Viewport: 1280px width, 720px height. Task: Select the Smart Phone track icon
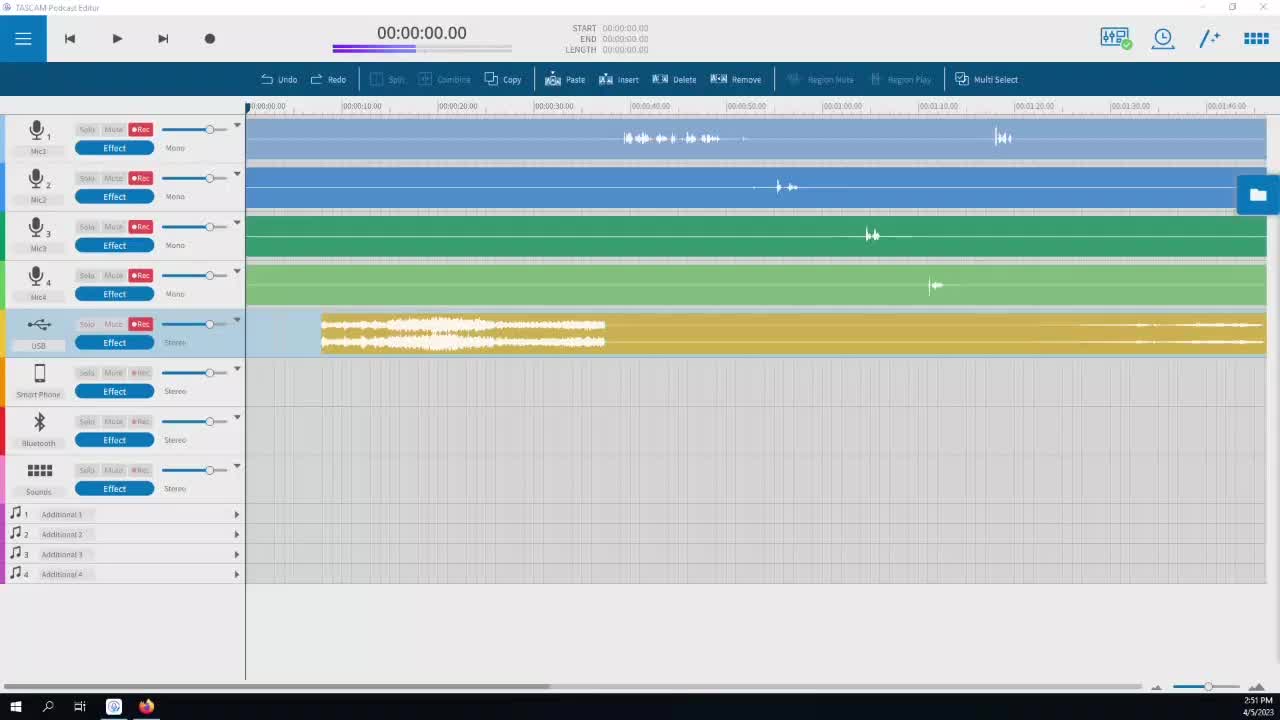39,373
